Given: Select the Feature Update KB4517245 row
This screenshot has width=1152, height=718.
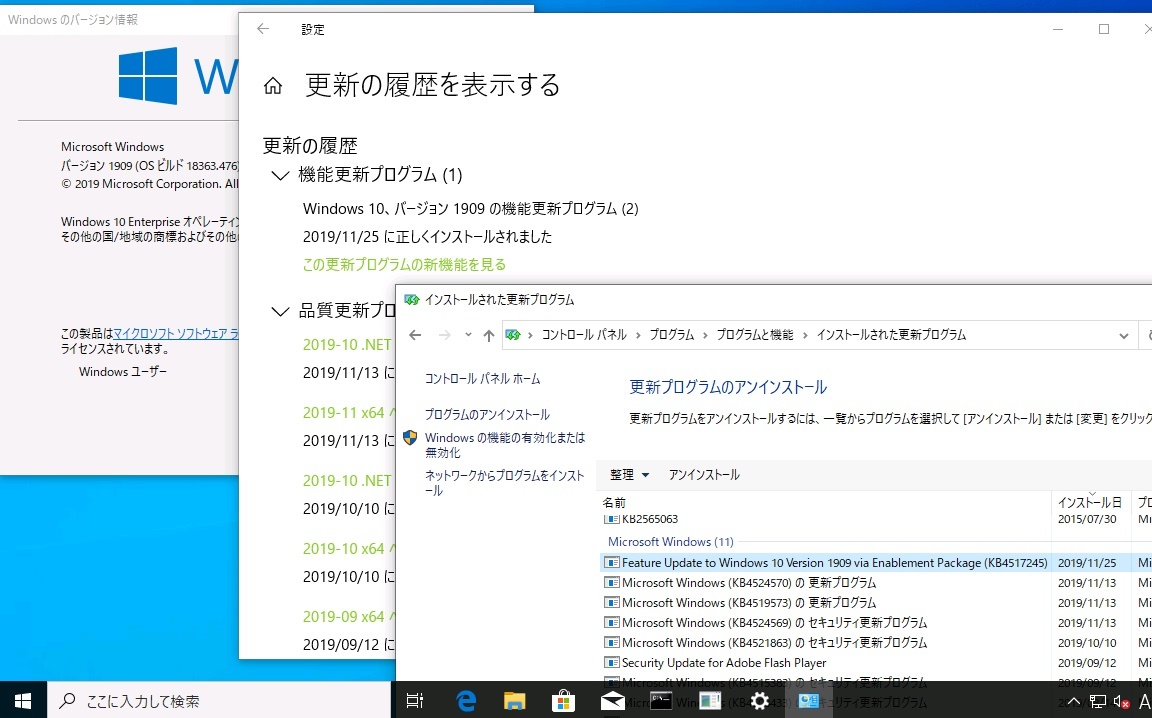Looking at the screenshot, I should tap(874, 563).
